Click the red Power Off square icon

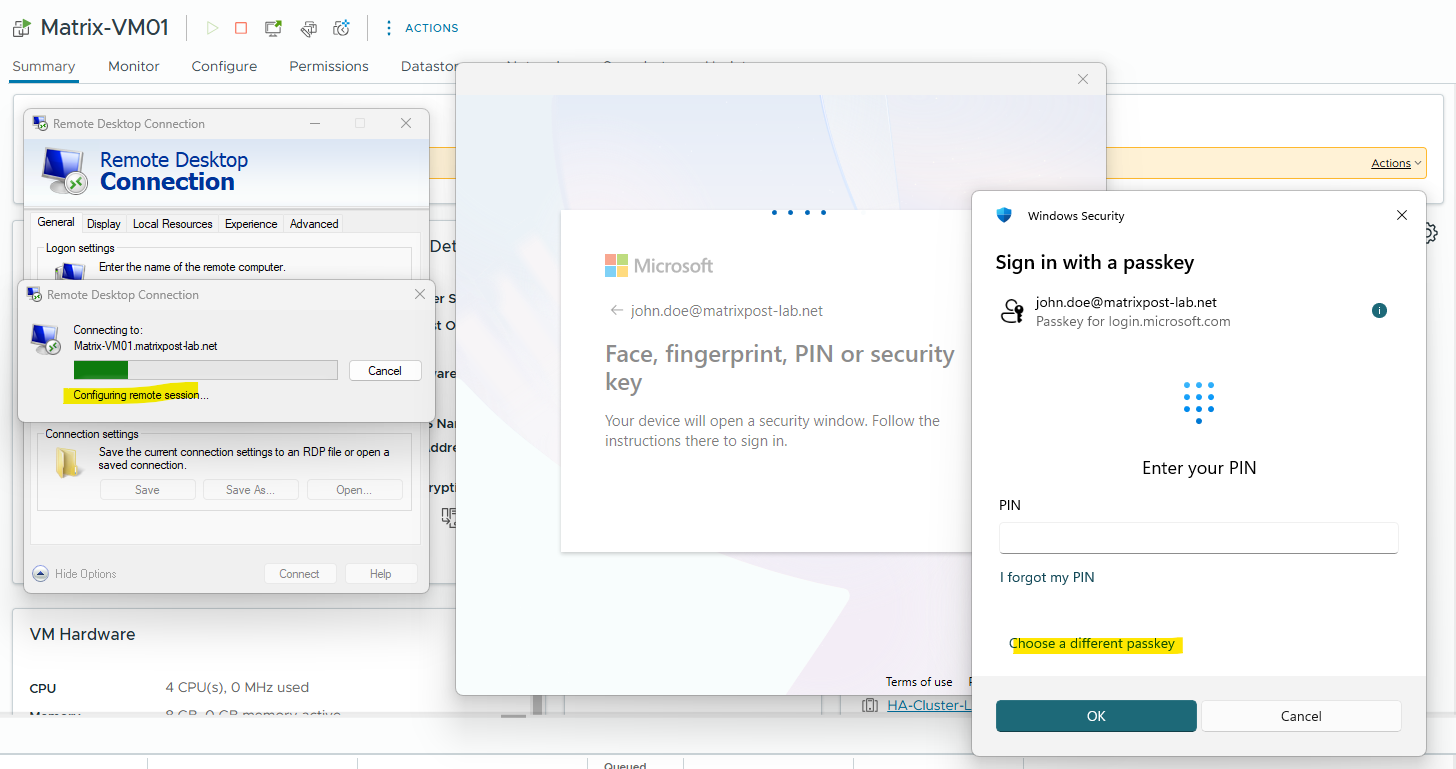[241, 28]
